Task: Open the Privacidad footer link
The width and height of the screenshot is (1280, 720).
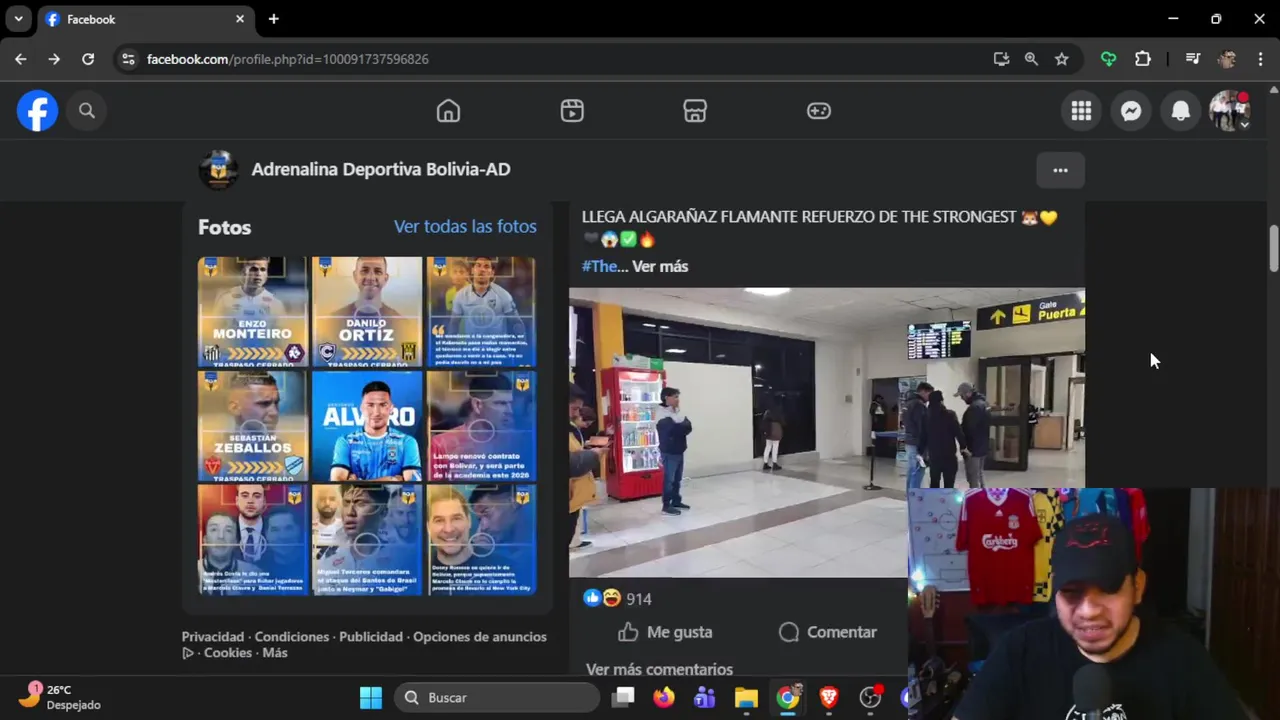Action: coord(213,637)
